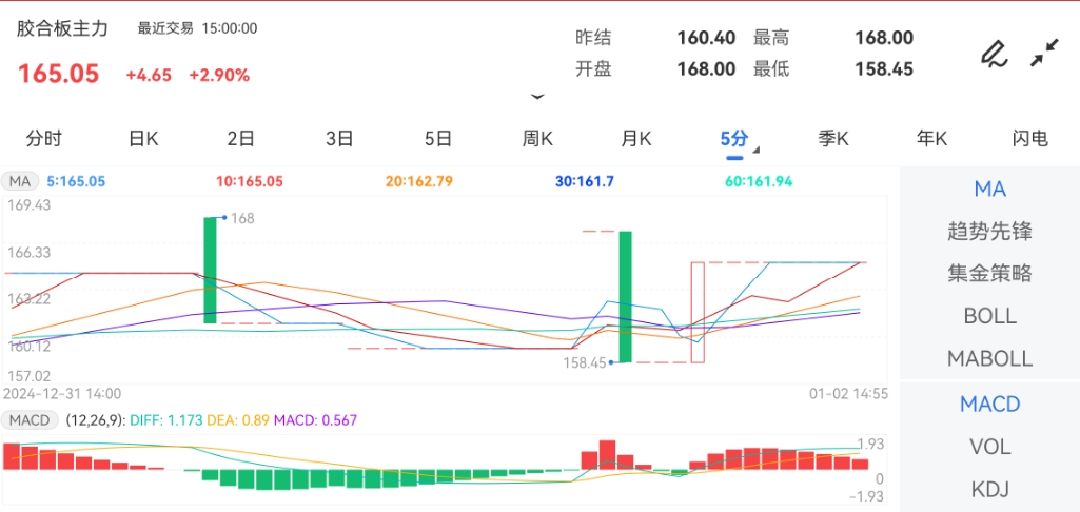Choose the VOL sub-indicator
The height and width of the screenshot is (512, 1080).
[x=990, y=447]
